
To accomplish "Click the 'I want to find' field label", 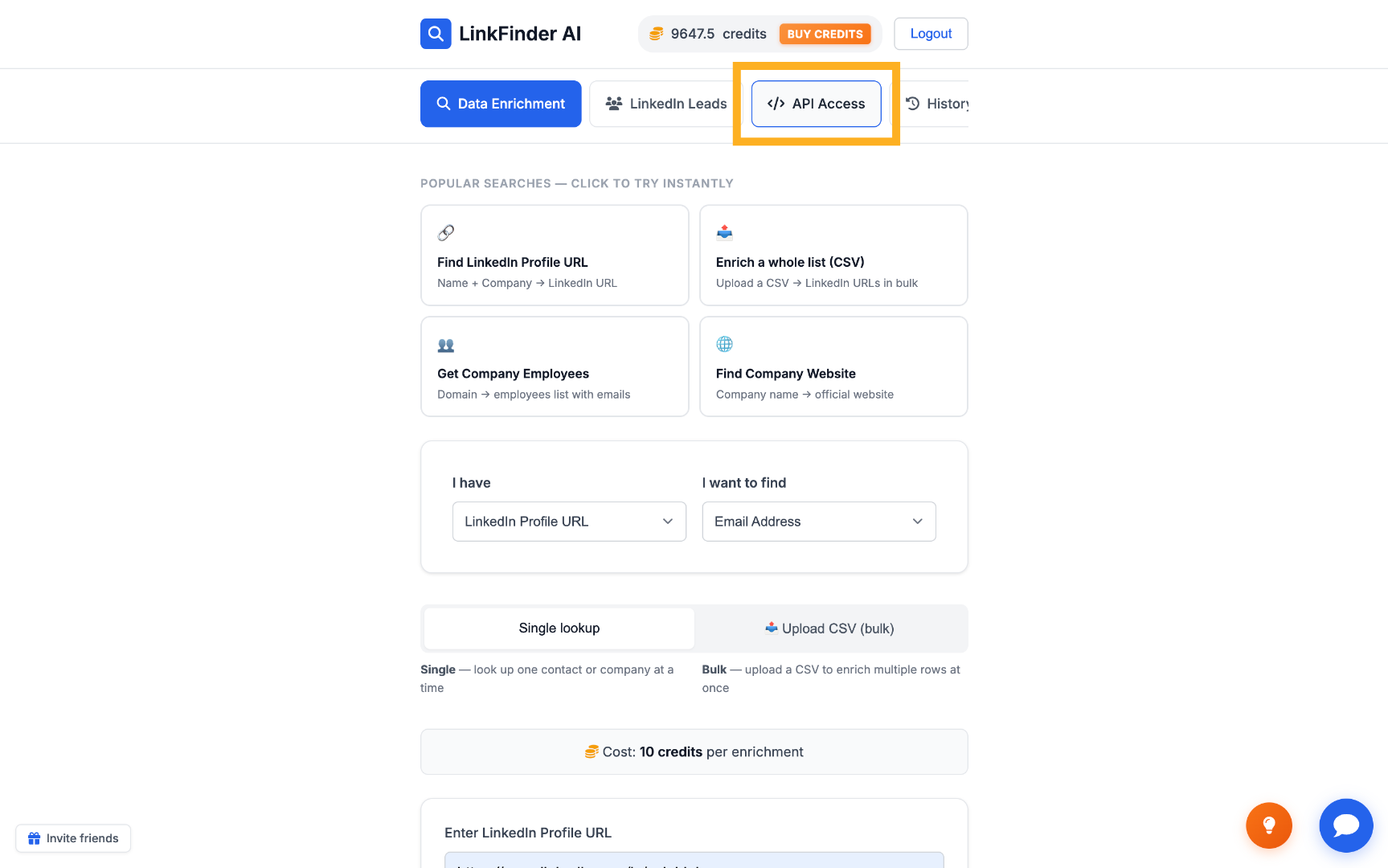I will [744, 483].
